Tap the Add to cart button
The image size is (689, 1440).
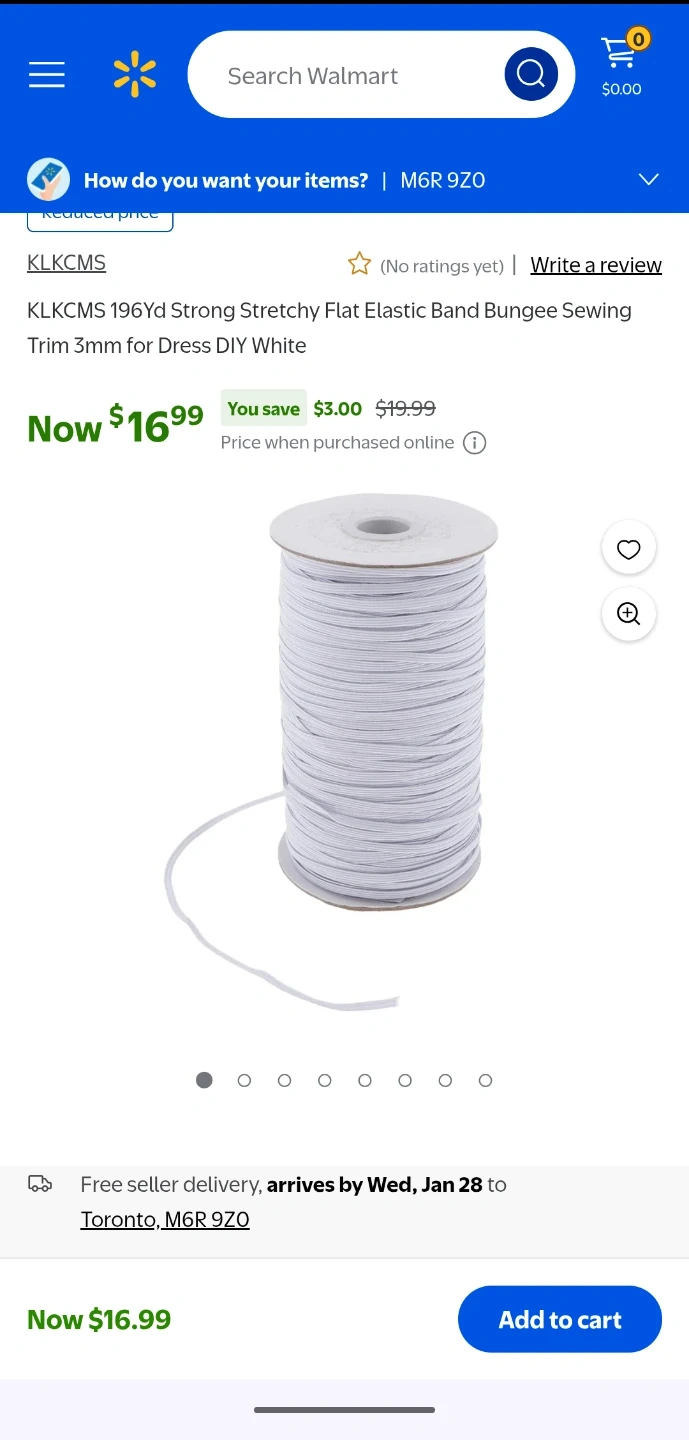click(x=560, y=1319)
